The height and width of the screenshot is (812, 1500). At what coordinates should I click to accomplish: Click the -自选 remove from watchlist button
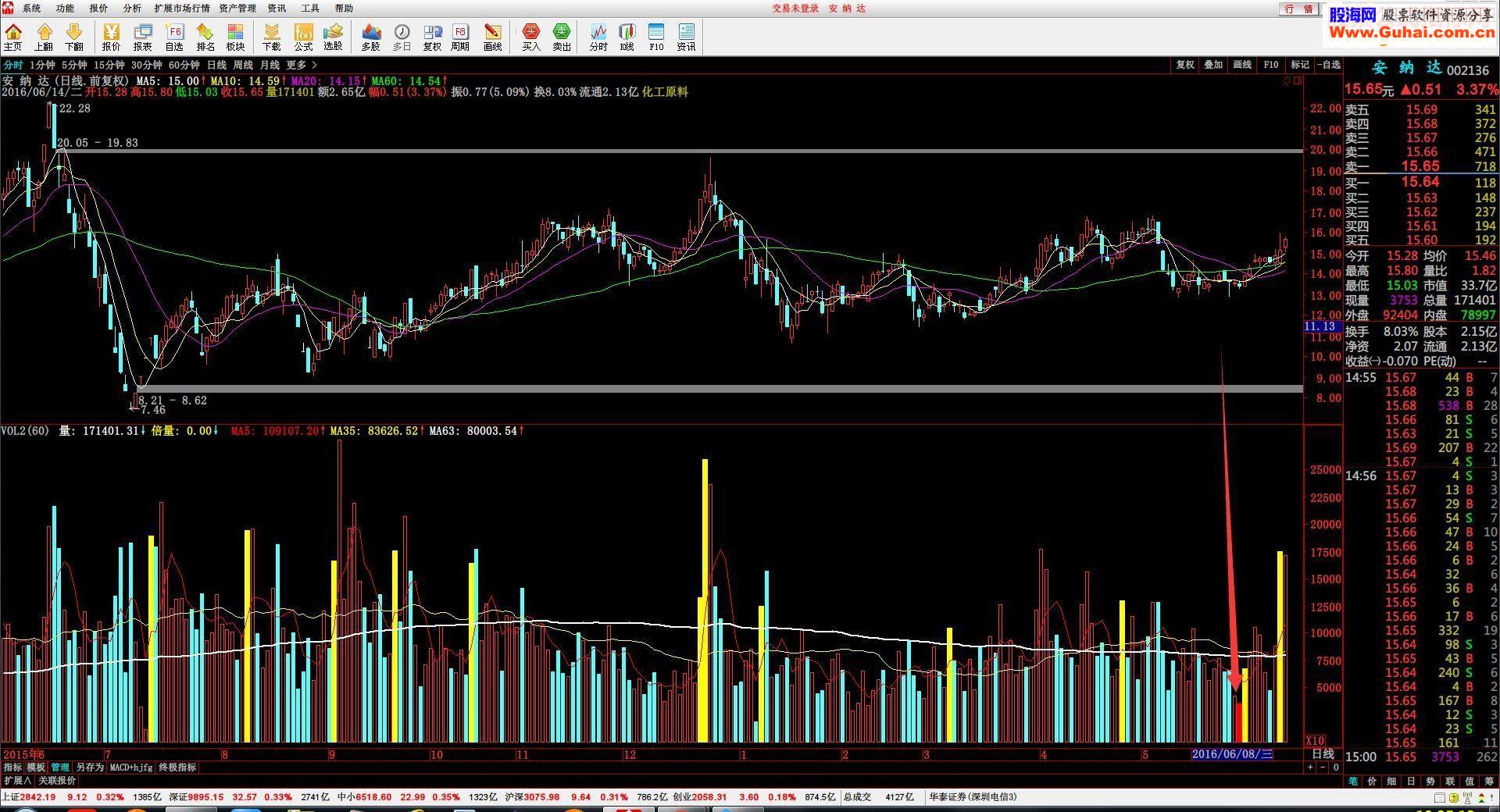1328,65
